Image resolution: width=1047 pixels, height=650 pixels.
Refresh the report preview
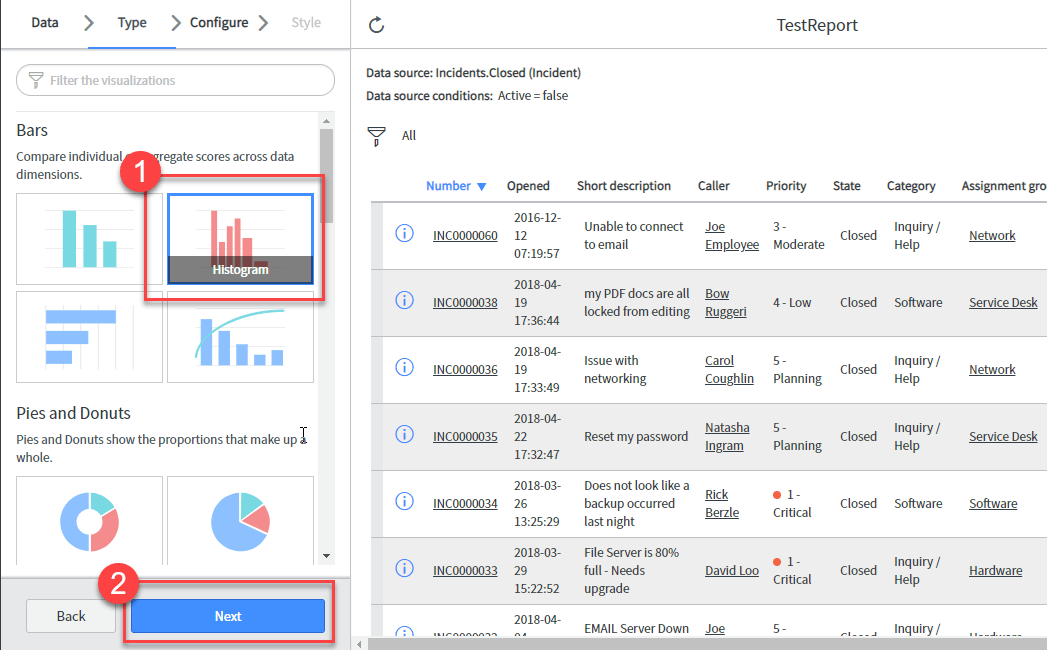coord(377,25)
